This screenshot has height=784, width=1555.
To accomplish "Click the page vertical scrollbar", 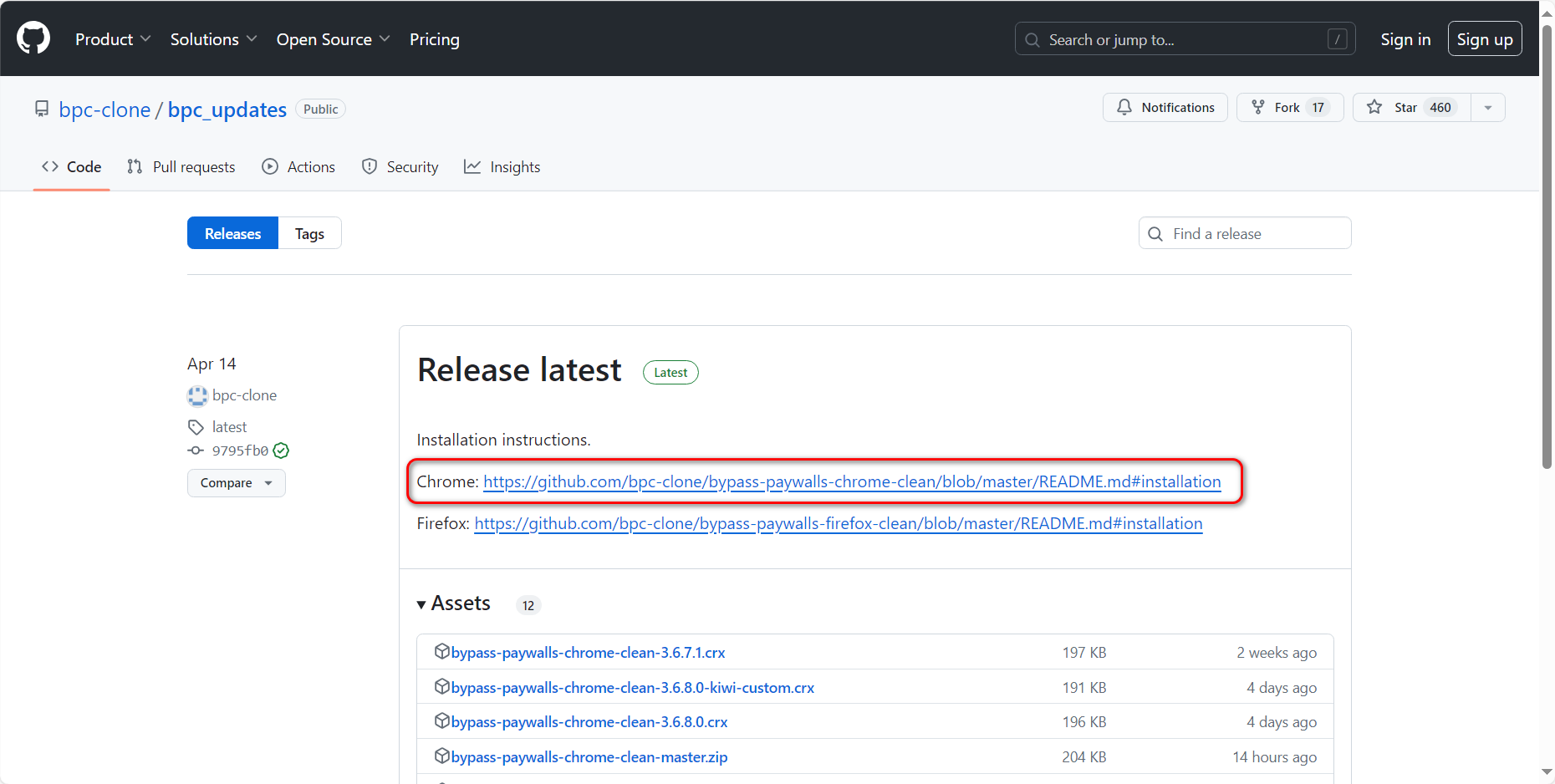I will tap(1547, 247).
